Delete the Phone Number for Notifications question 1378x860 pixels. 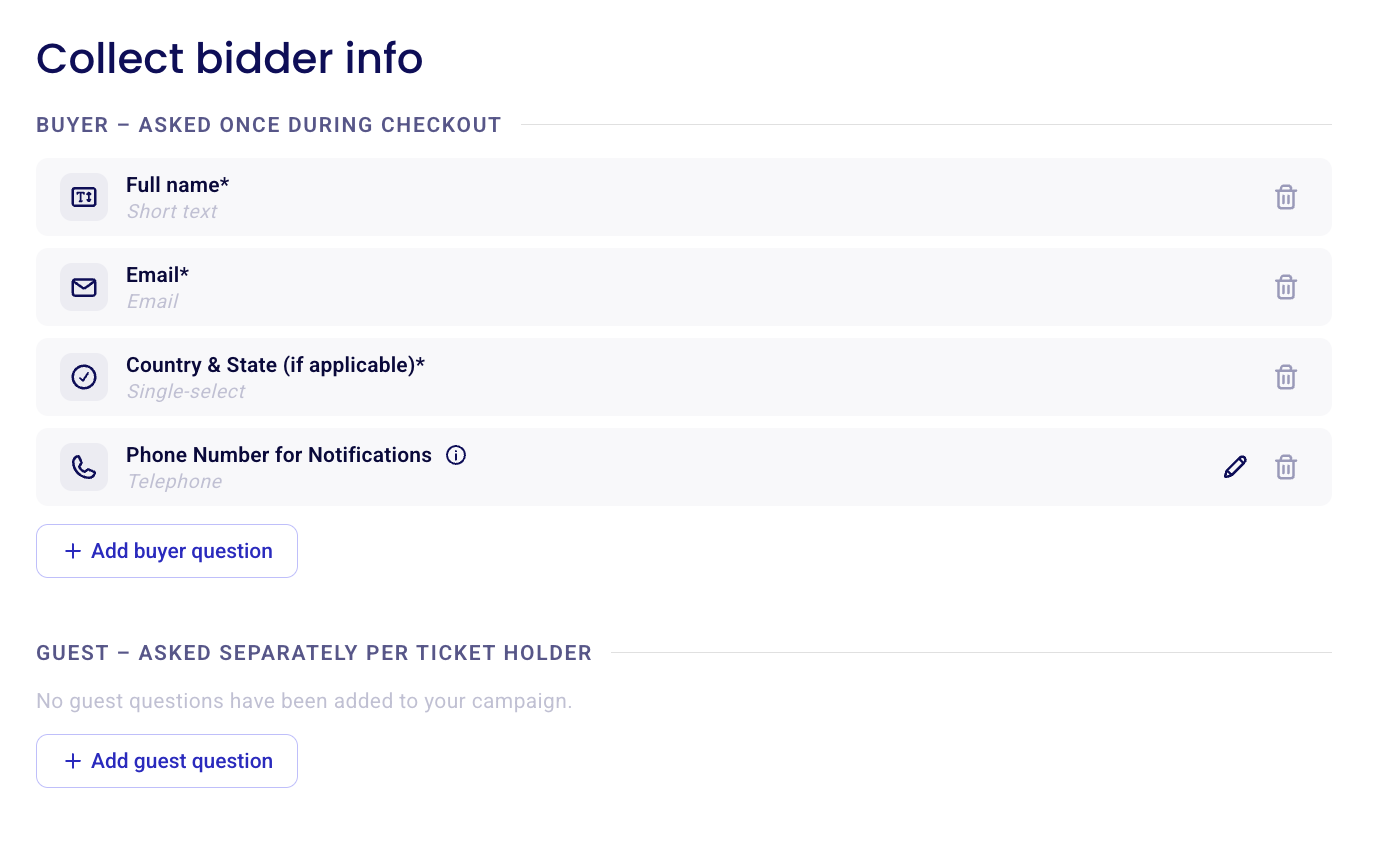pyautogui.click(x=1286, y=467)
